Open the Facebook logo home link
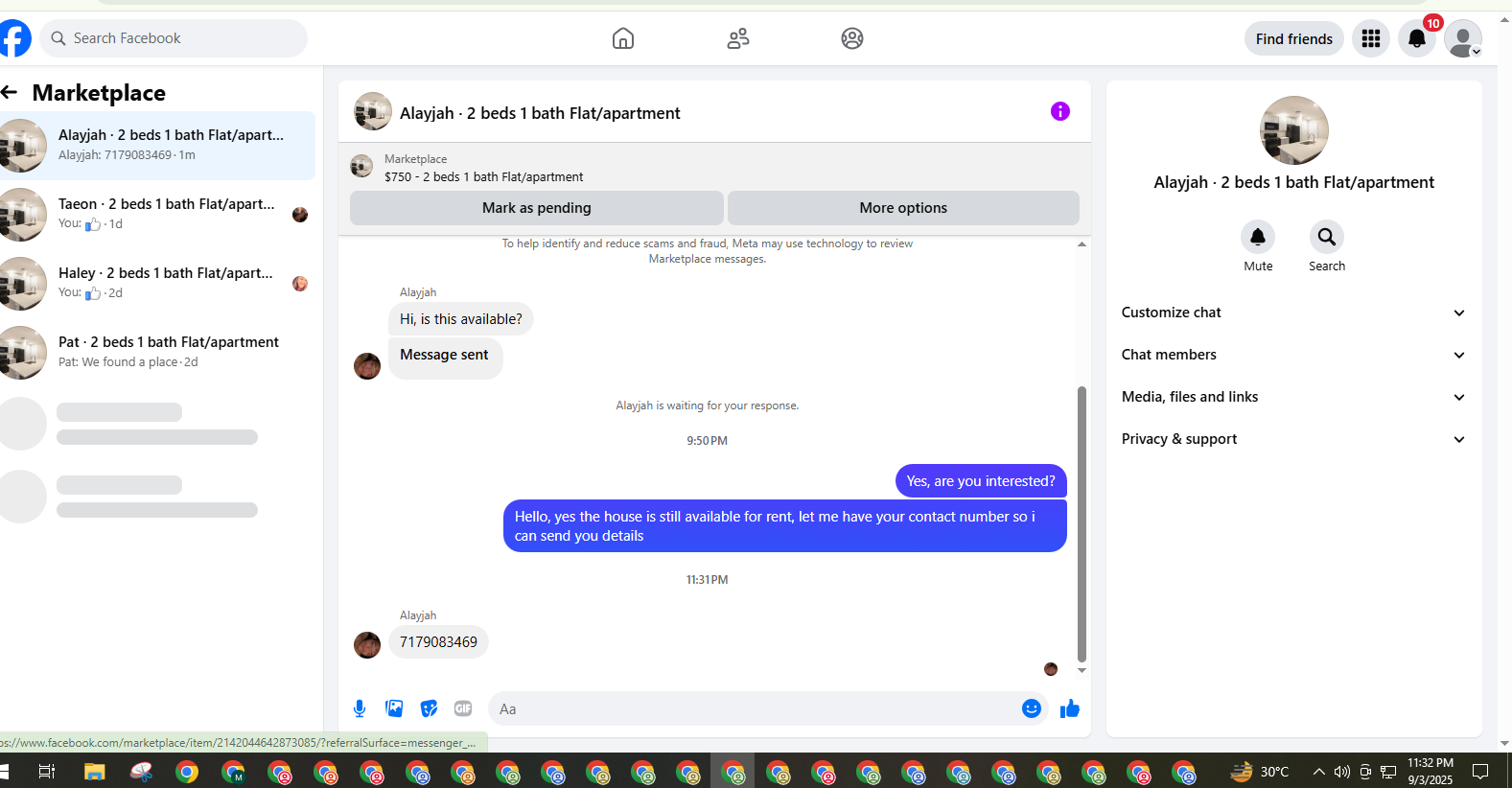Viewport: 1512px width, 788px height. [14, 38]
